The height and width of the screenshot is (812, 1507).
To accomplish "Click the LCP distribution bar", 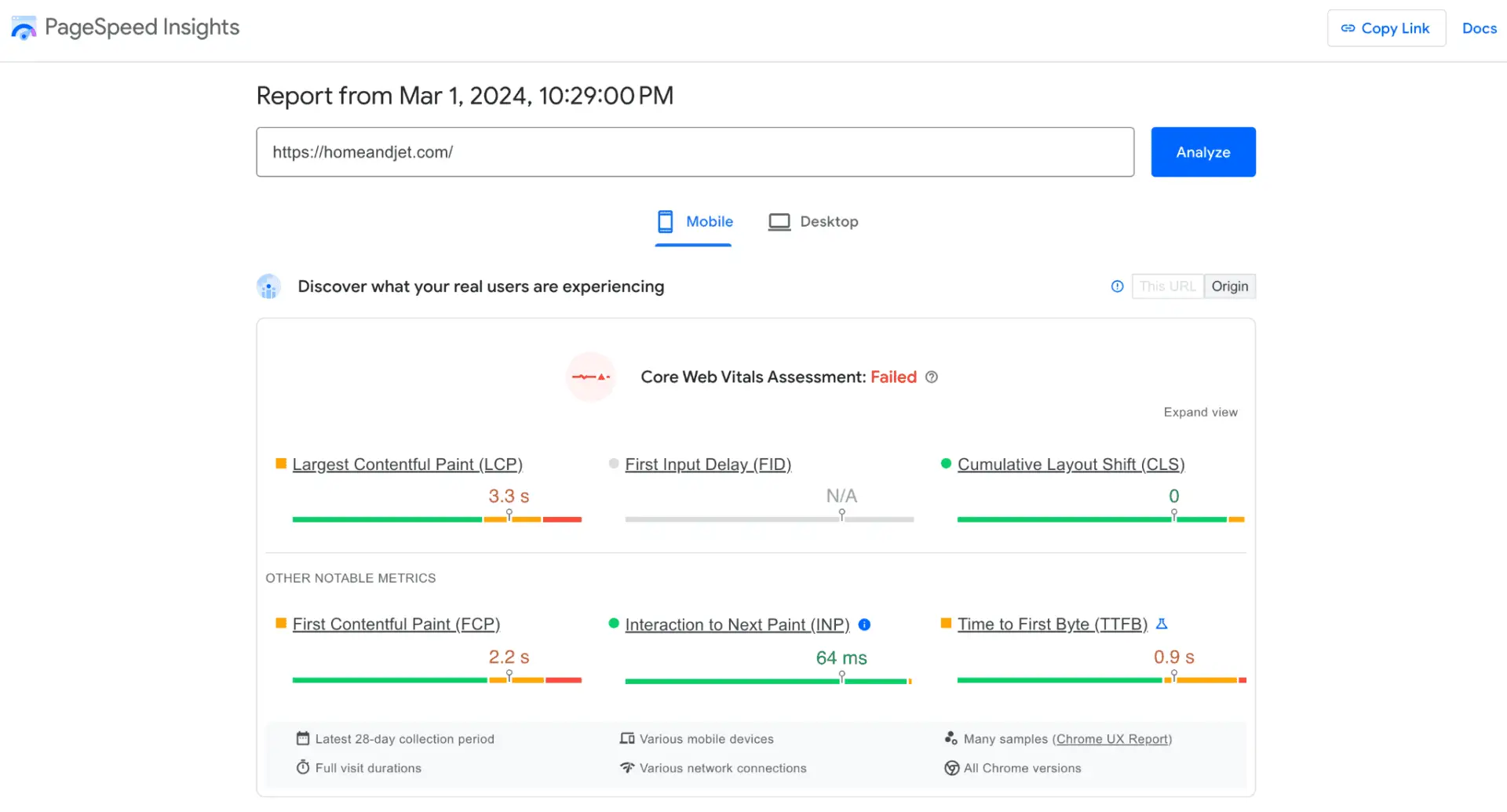I will point(436,519).
